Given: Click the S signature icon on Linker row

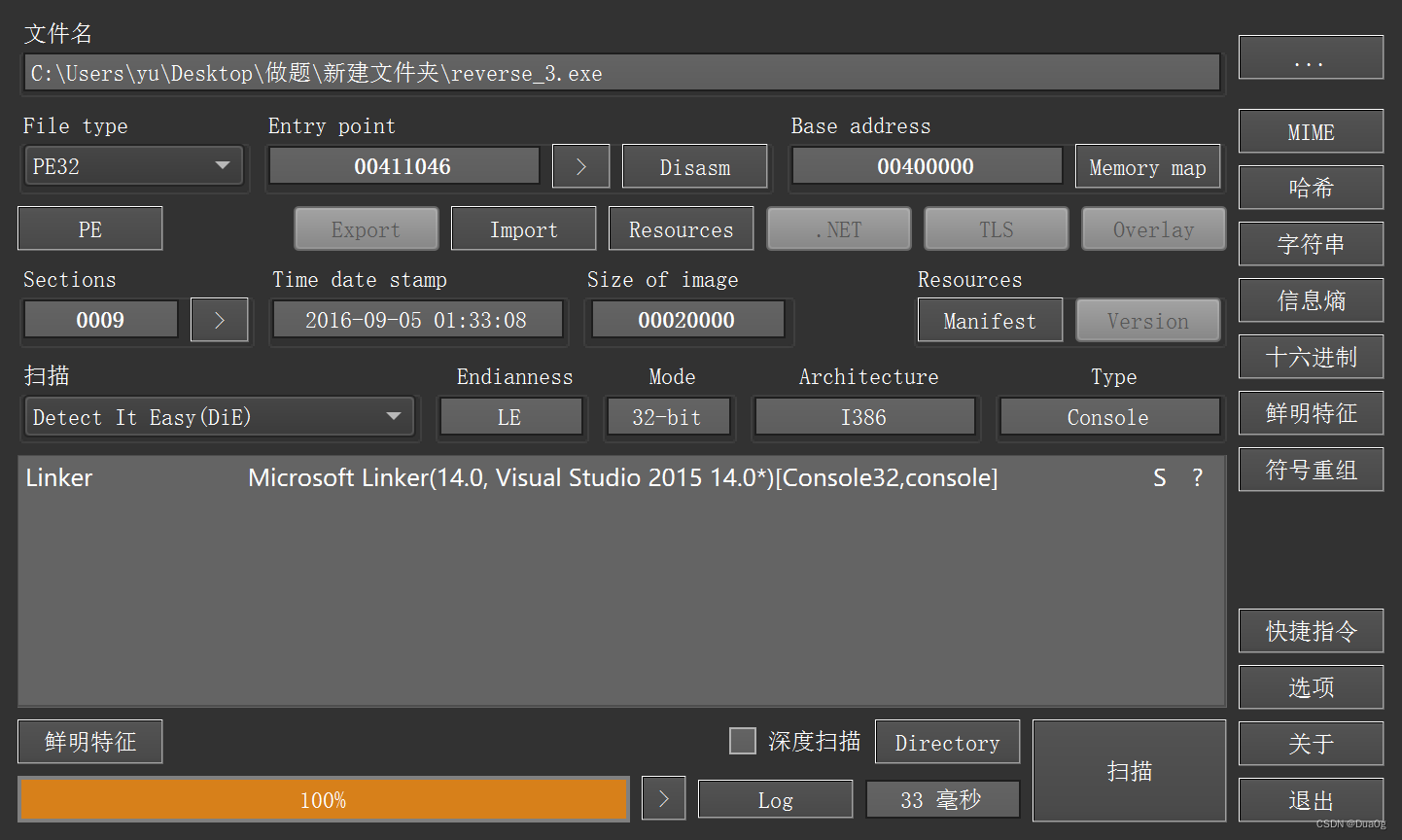Looking at the screenshot, I should pos(1159,477).
